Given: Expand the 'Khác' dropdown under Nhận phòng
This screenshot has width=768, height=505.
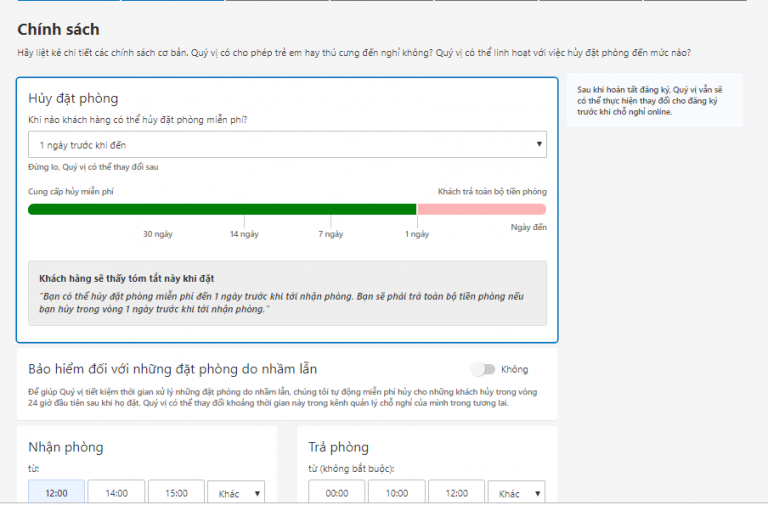Looking at the screenshot, I should coord(235,493).
